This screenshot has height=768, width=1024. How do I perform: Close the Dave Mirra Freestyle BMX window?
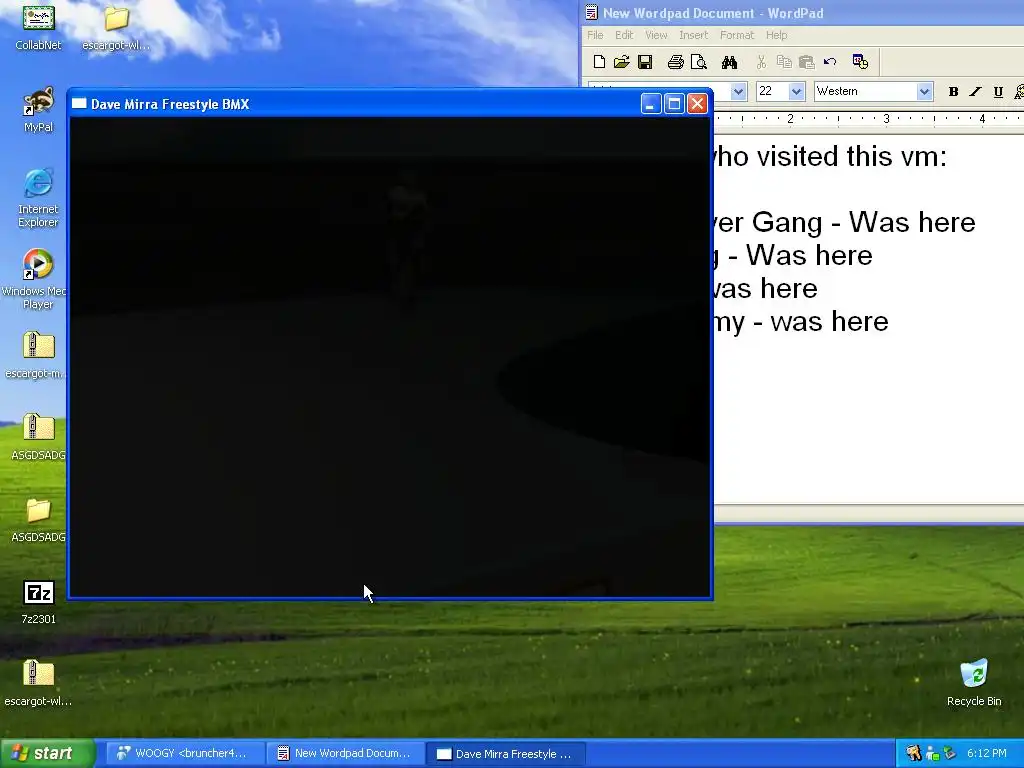click(x=697, y=104)
